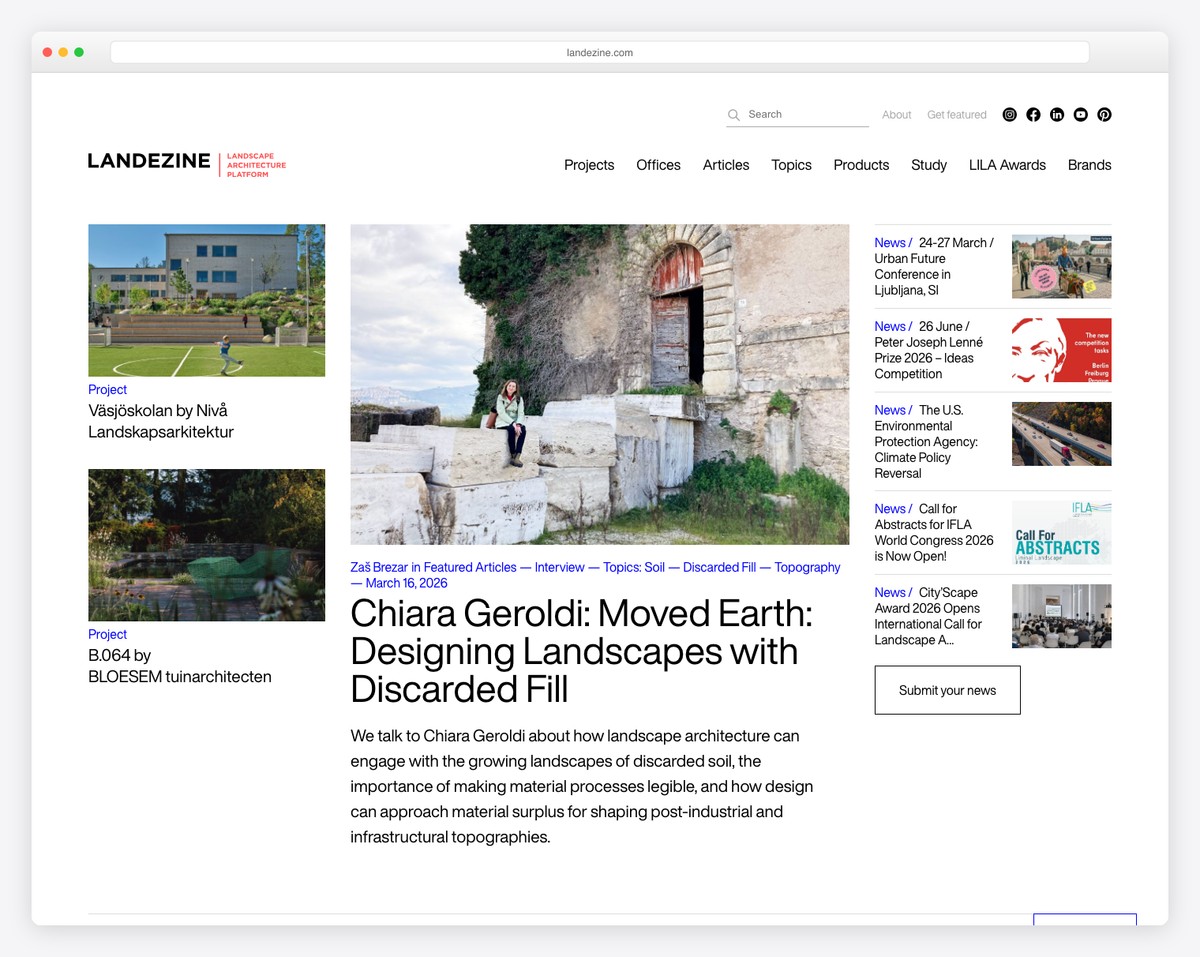Click the Landezine logo
This screenshot has width=1200, height=957.
(x=148, y=160)
